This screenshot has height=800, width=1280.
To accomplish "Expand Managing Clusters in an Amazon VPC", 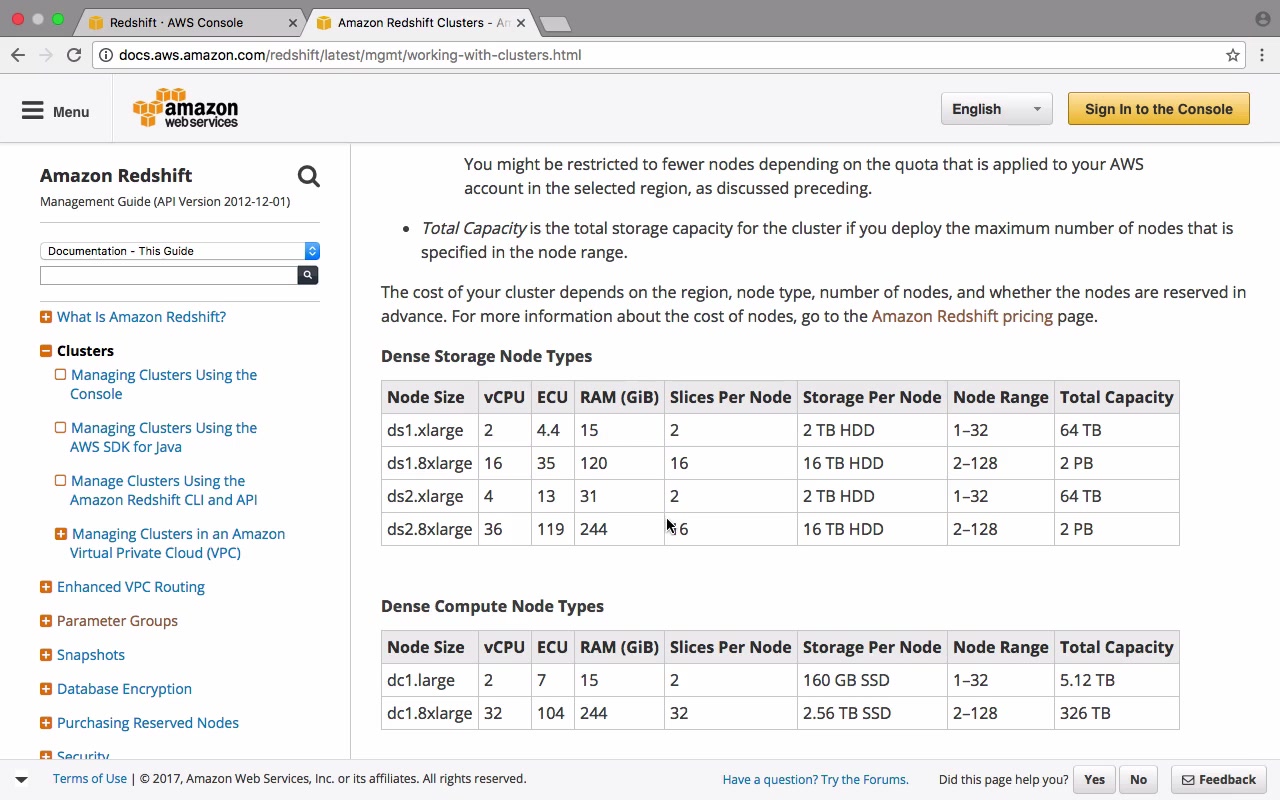I will pos(61,534).
